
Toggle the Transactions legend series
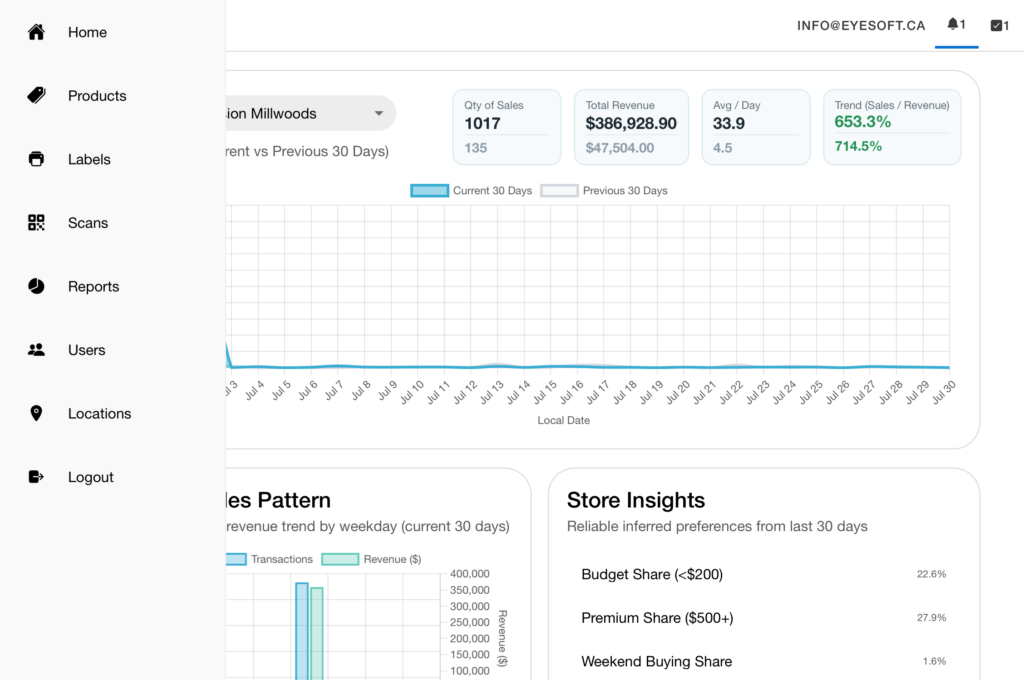point(269,559)
